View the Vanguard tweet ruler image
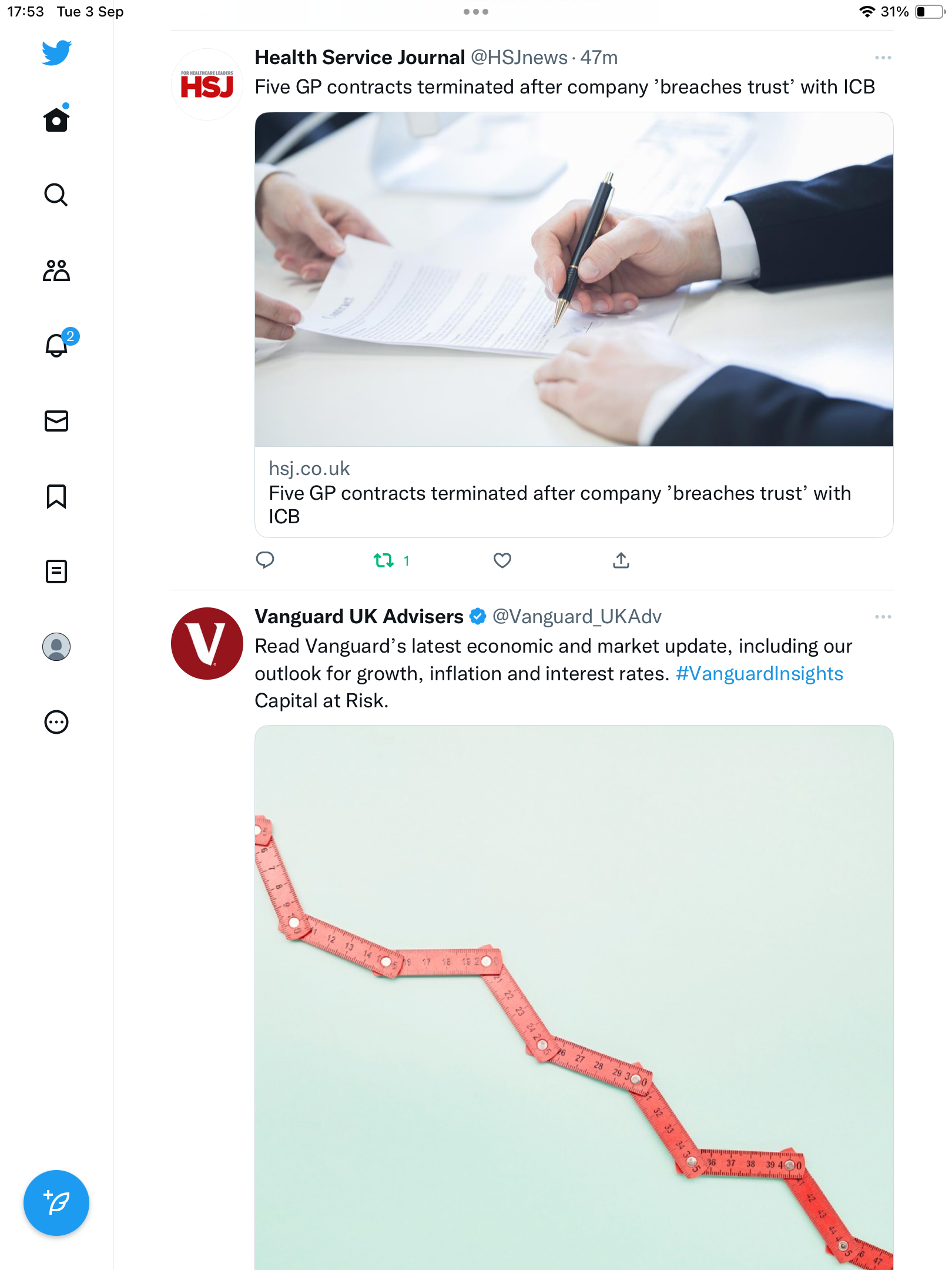Image resolution: width=952 pixels, height=1270 pixels. 574,998
